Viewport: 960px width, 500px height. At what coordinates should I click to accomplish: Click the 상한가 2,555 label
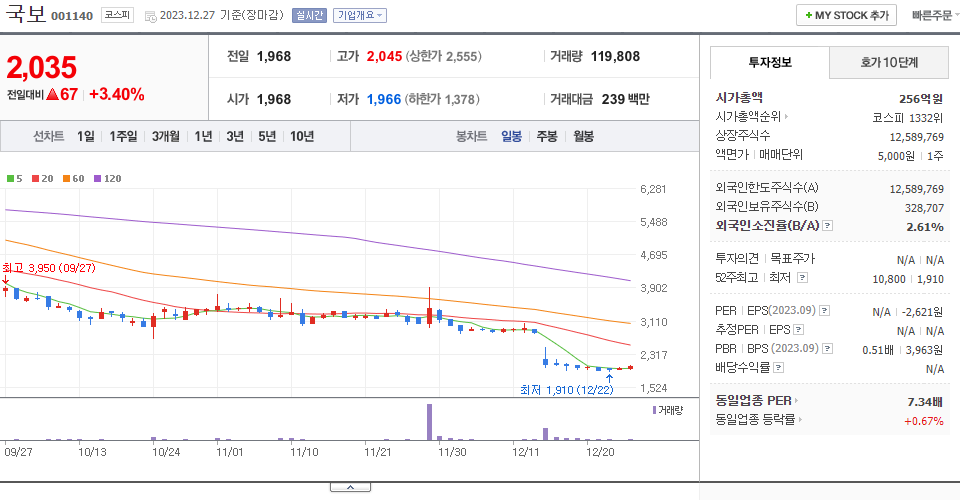[445, 56]
